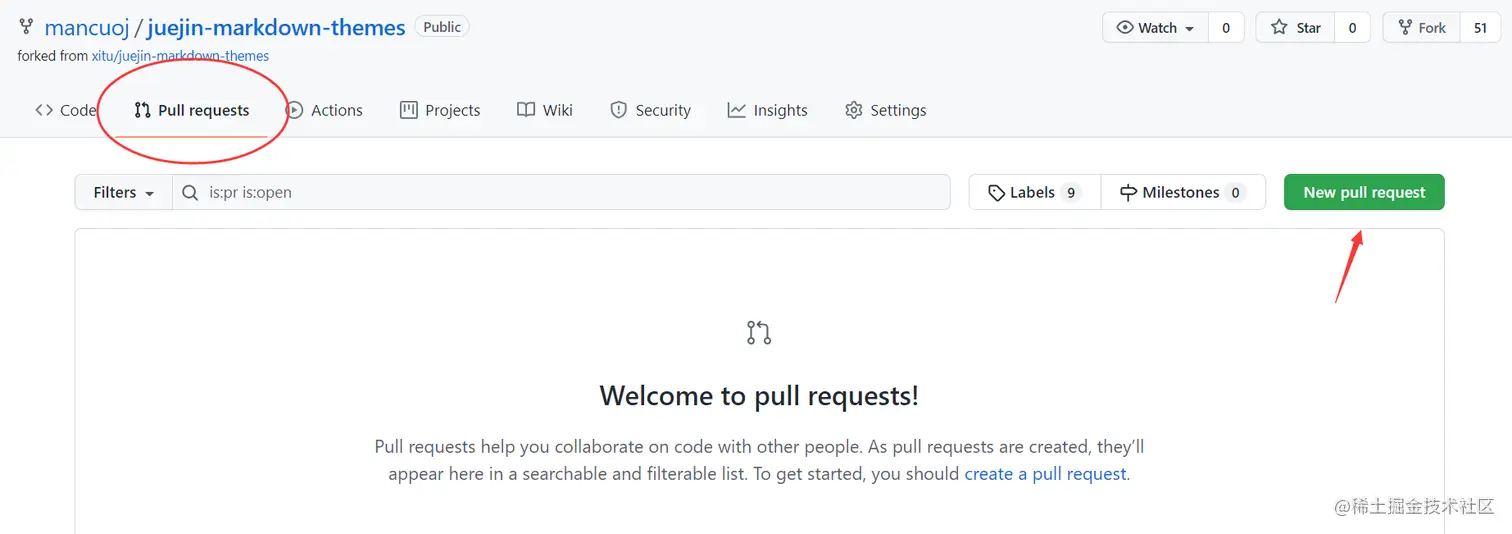View the forks count 51

pos(1481,28)
